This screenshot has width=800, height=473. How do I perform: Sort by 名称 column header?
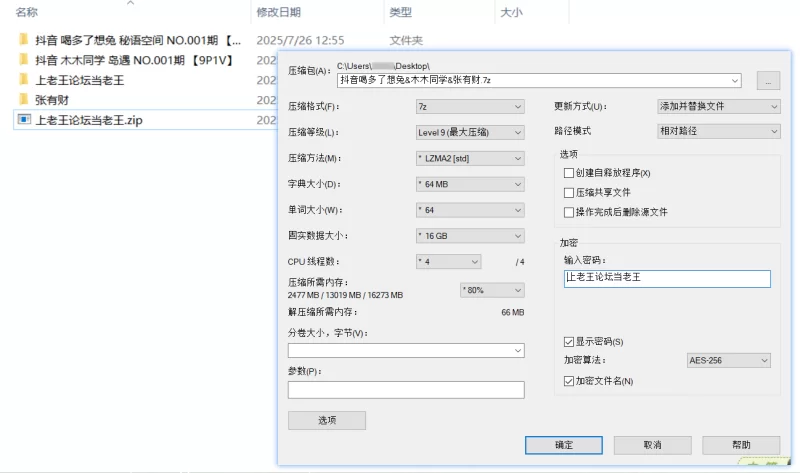click(27, 12)
